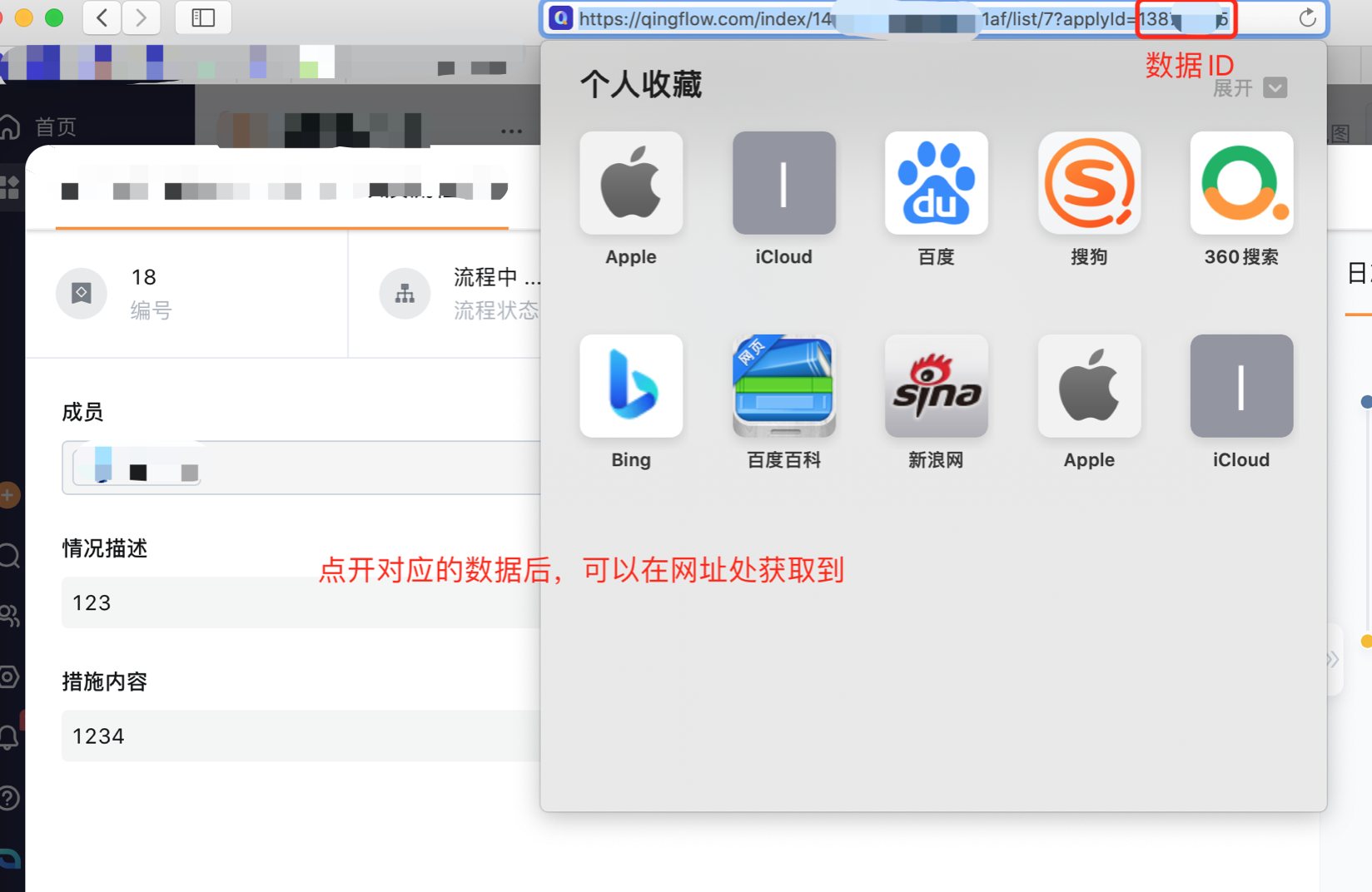Click the 流程状态 flow status icon
Image resolution: width=1372 pixels, height=892 pixels.
click(405, 293)
